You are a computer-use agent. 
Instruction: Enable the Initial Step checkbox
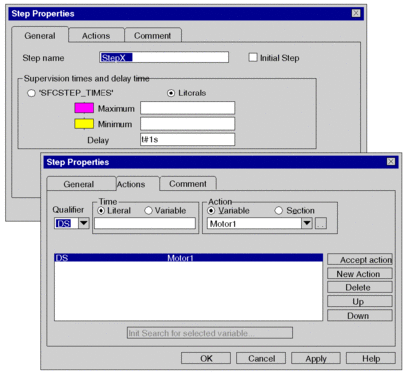click(x=253, y=57)
